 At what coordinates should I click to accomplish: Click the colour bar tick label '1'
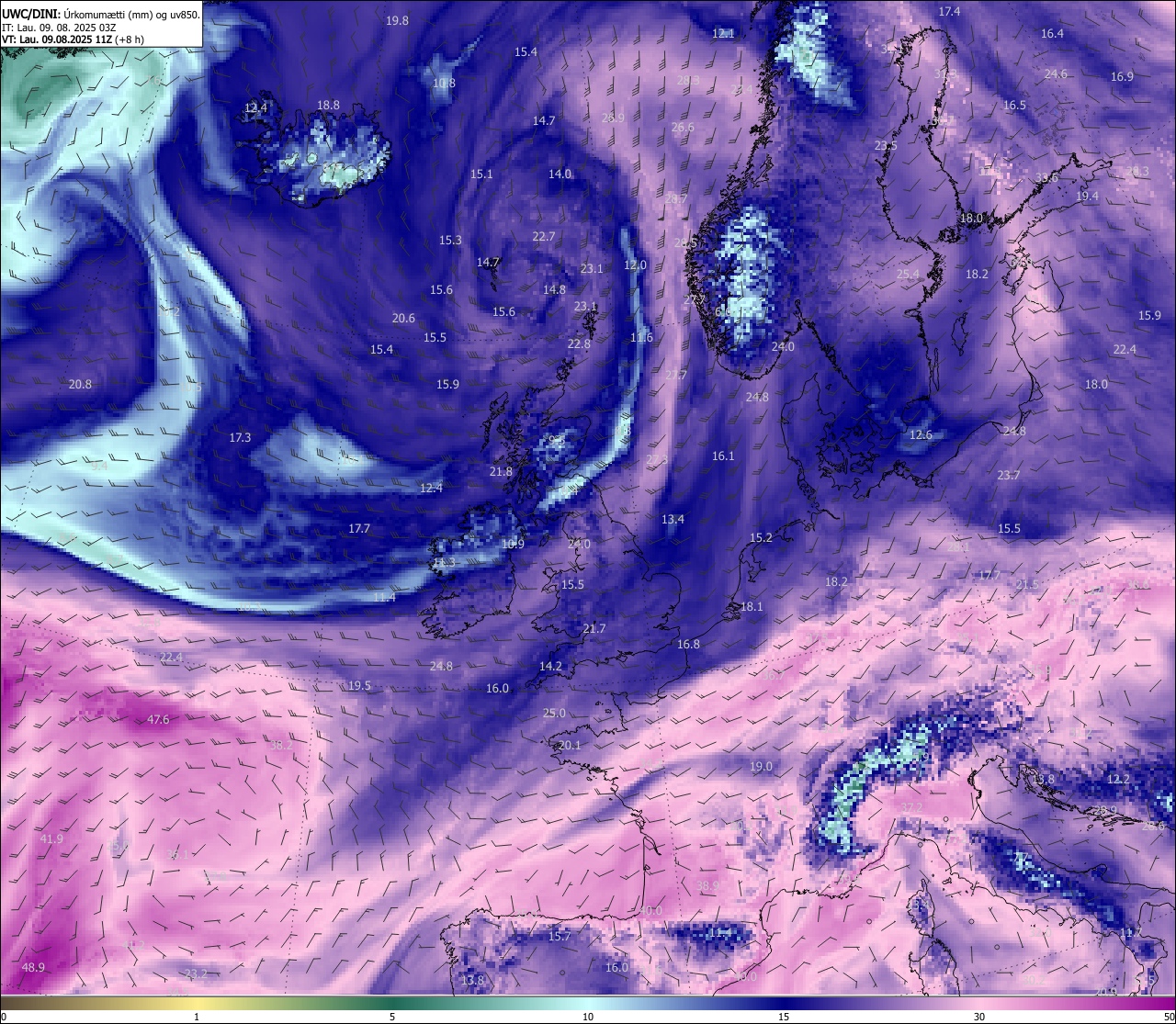pyautogui.click(x=197, y=1017)
